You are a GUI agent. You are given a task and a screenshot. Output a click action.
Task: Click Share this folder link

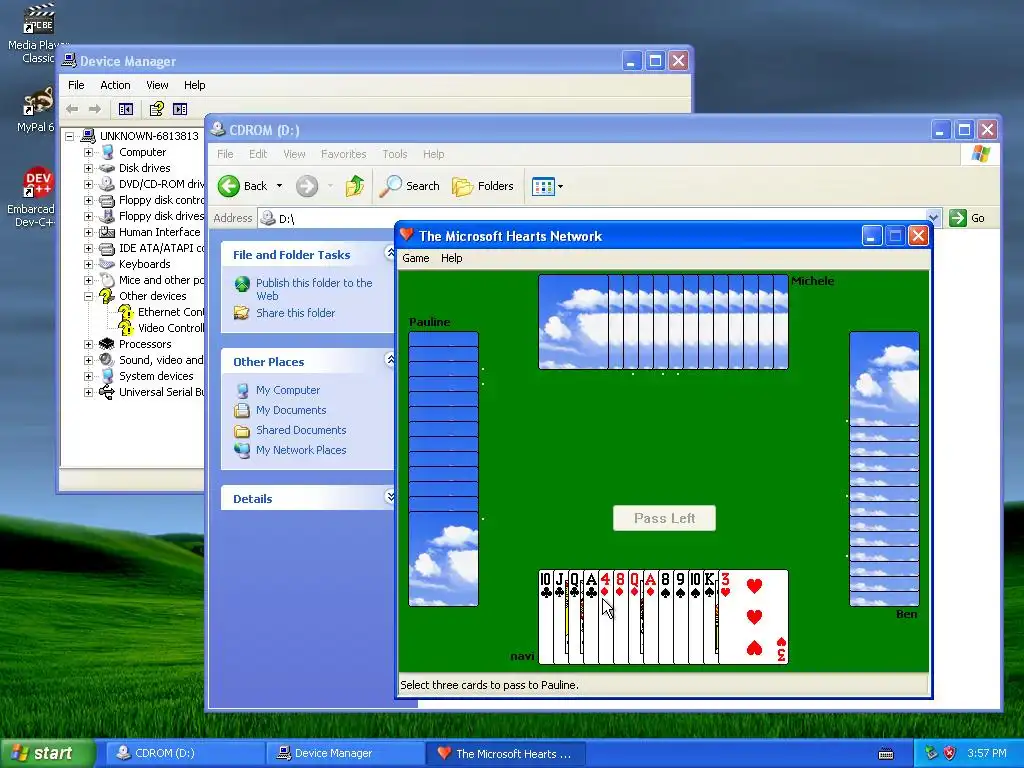(295, 313)
